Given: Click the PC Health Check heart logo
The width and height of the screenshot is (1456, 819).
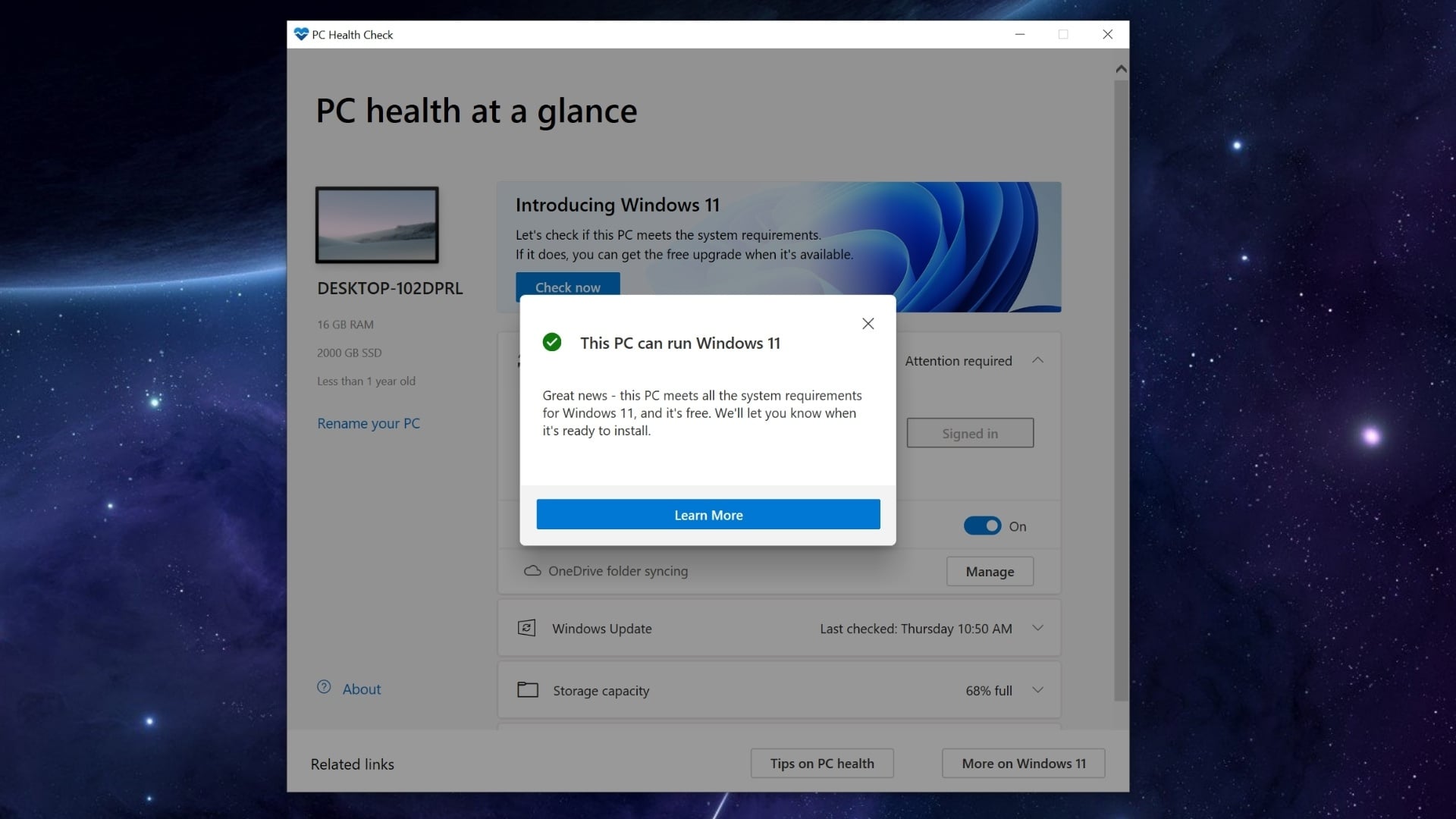Looking at the screenshot, I should pyautogui.click(x=300, y=33).
